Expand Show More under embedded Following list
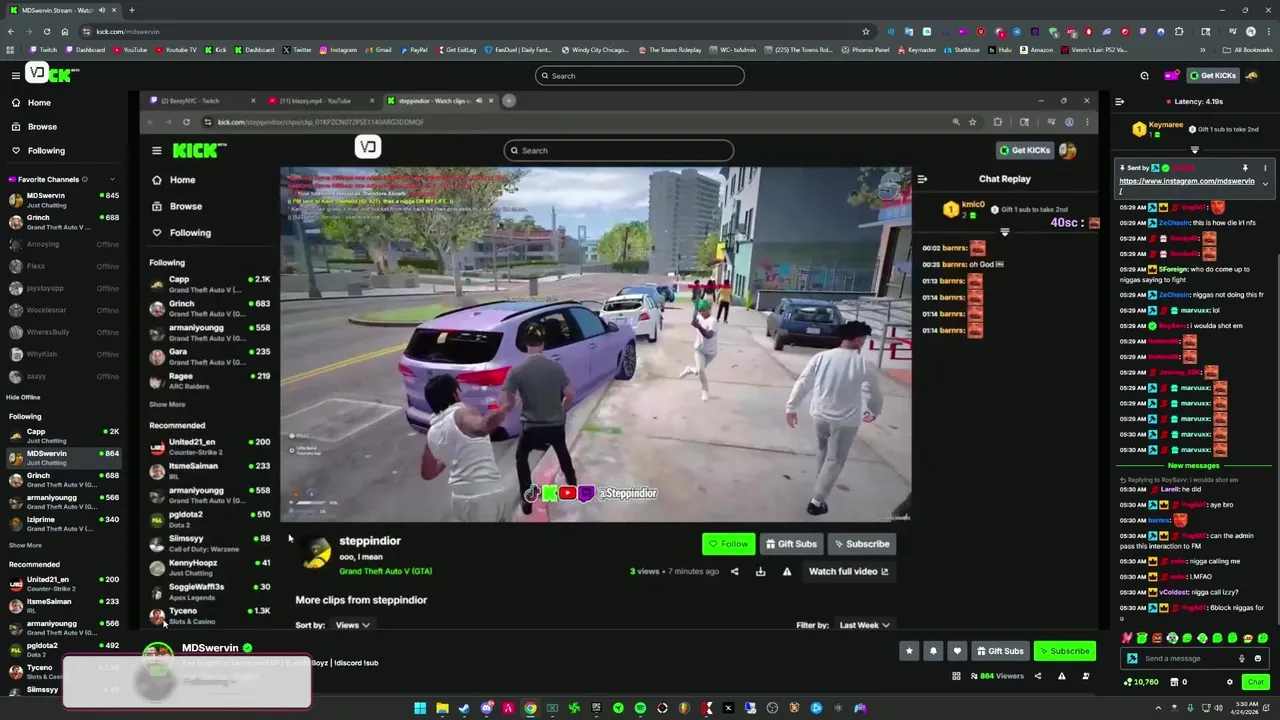This screenshot has width=1280, height=720. pyautogui.click(x=167, y=405)
